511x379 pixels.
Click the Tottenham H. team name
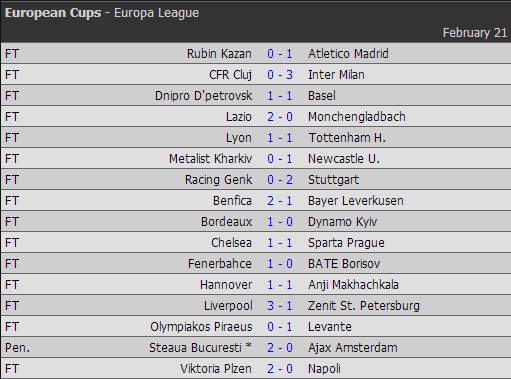click(x=347, y=138)
